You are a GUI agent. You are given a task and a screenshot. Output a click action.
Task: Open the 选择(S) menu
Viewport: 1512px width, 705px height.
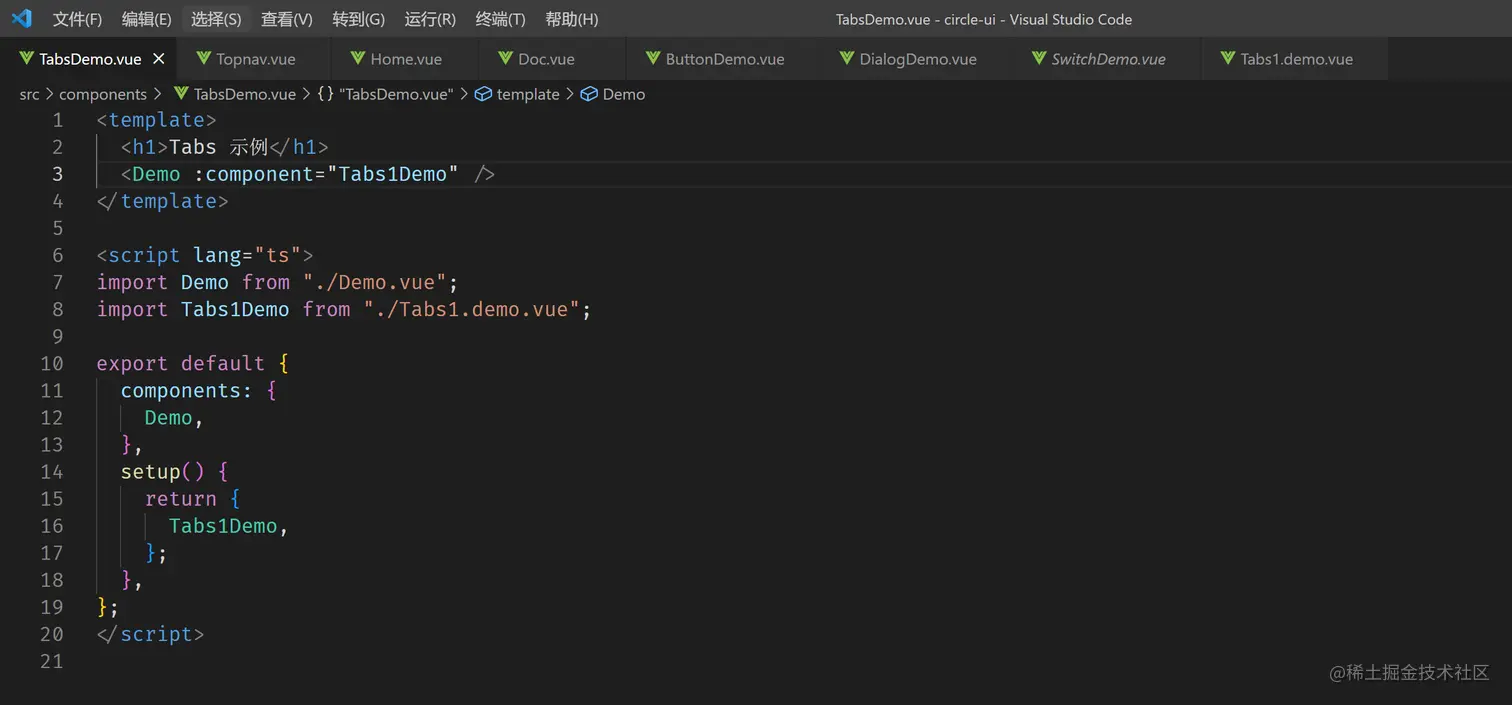(216, 19)
